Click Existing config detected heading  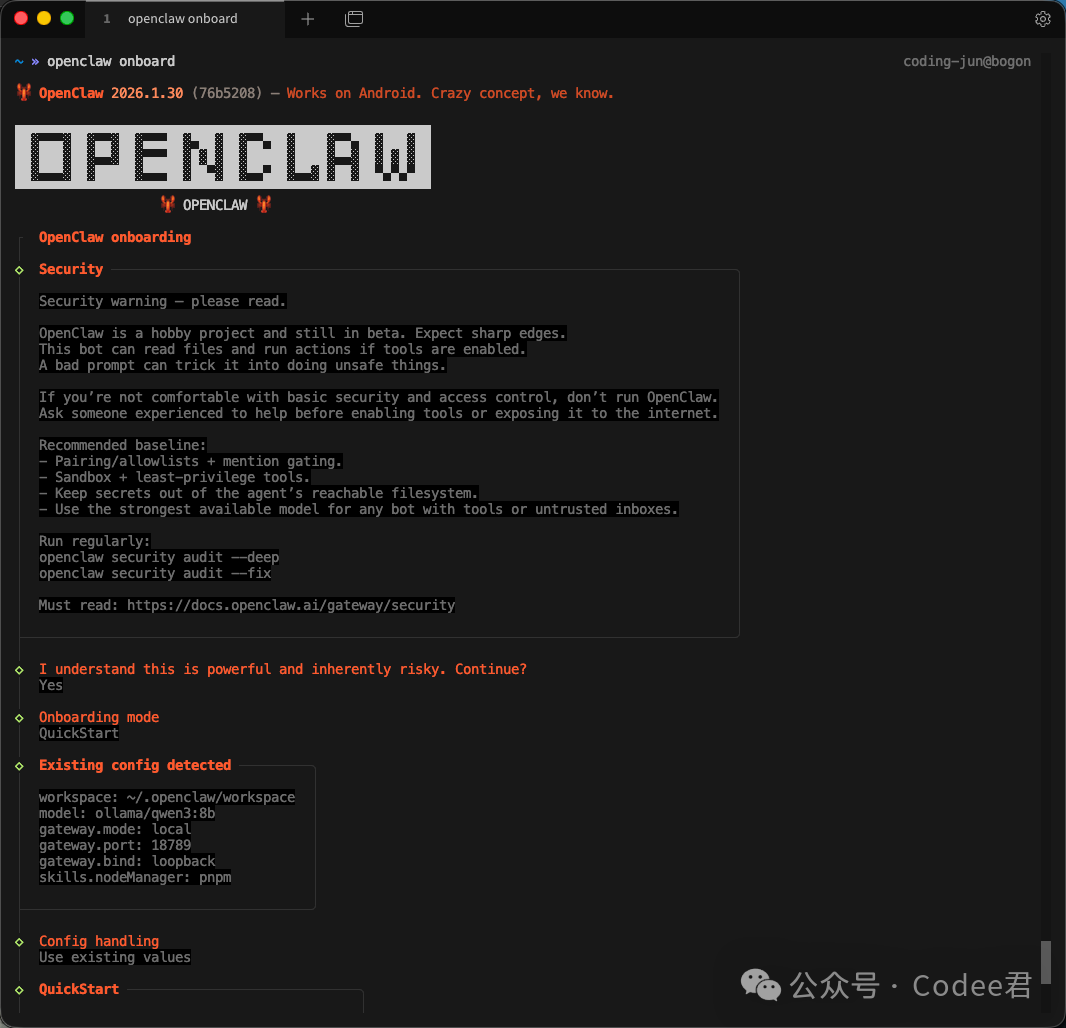pos(135,765)
